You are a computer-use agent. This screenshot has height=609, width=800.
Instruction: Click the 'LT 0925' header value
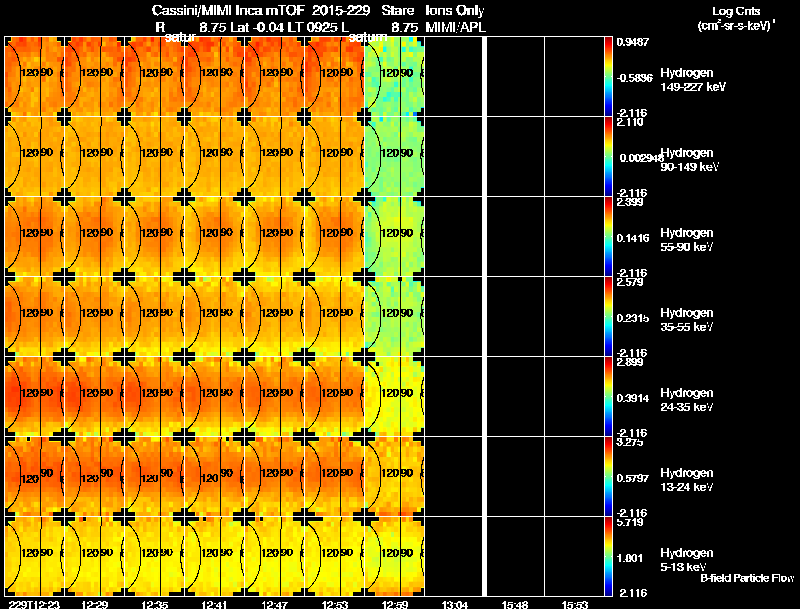(313, 27)
